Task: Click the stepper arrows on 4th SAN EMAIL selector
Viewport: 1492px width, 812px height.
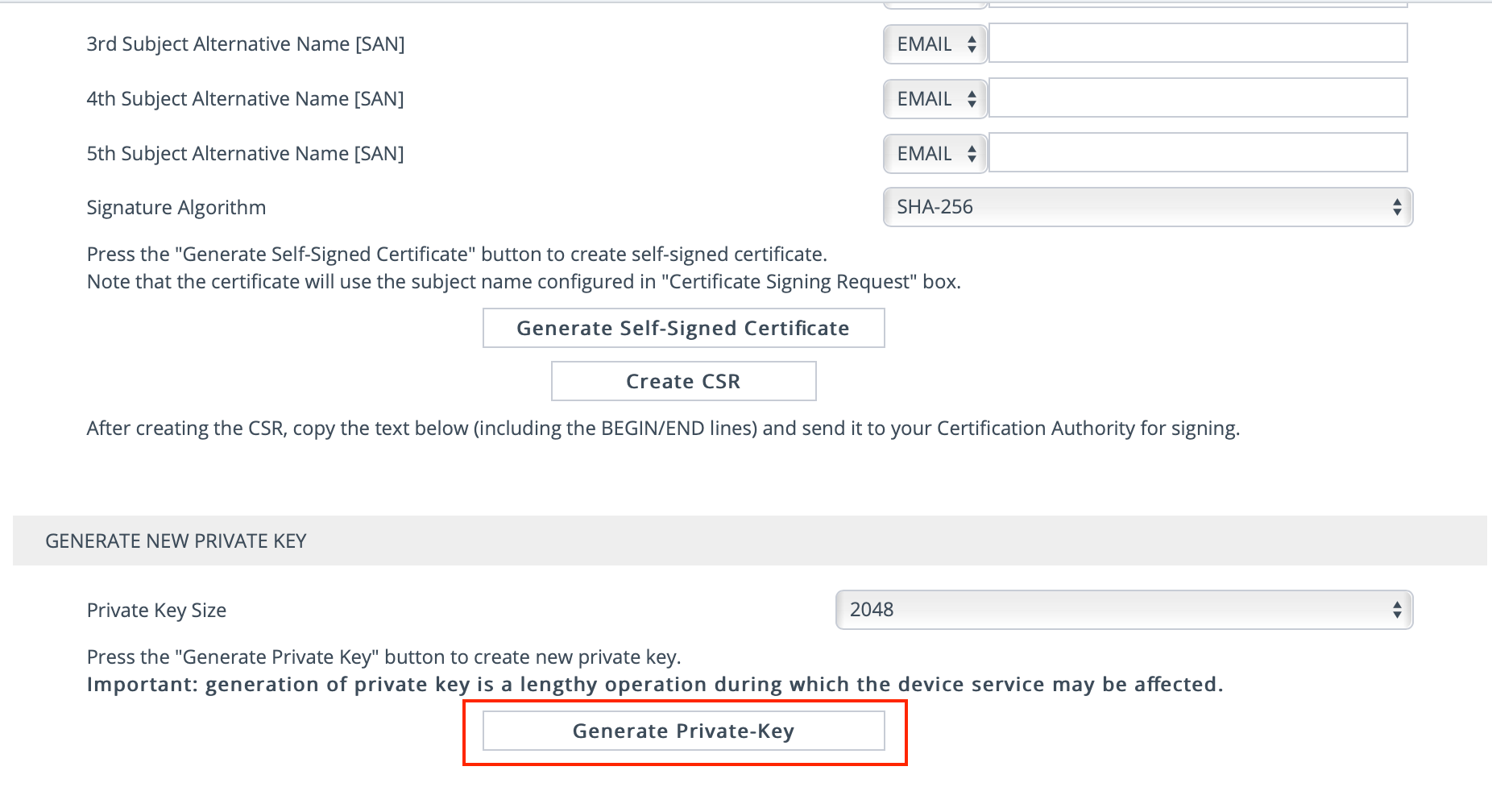Action: click(972, 99)
